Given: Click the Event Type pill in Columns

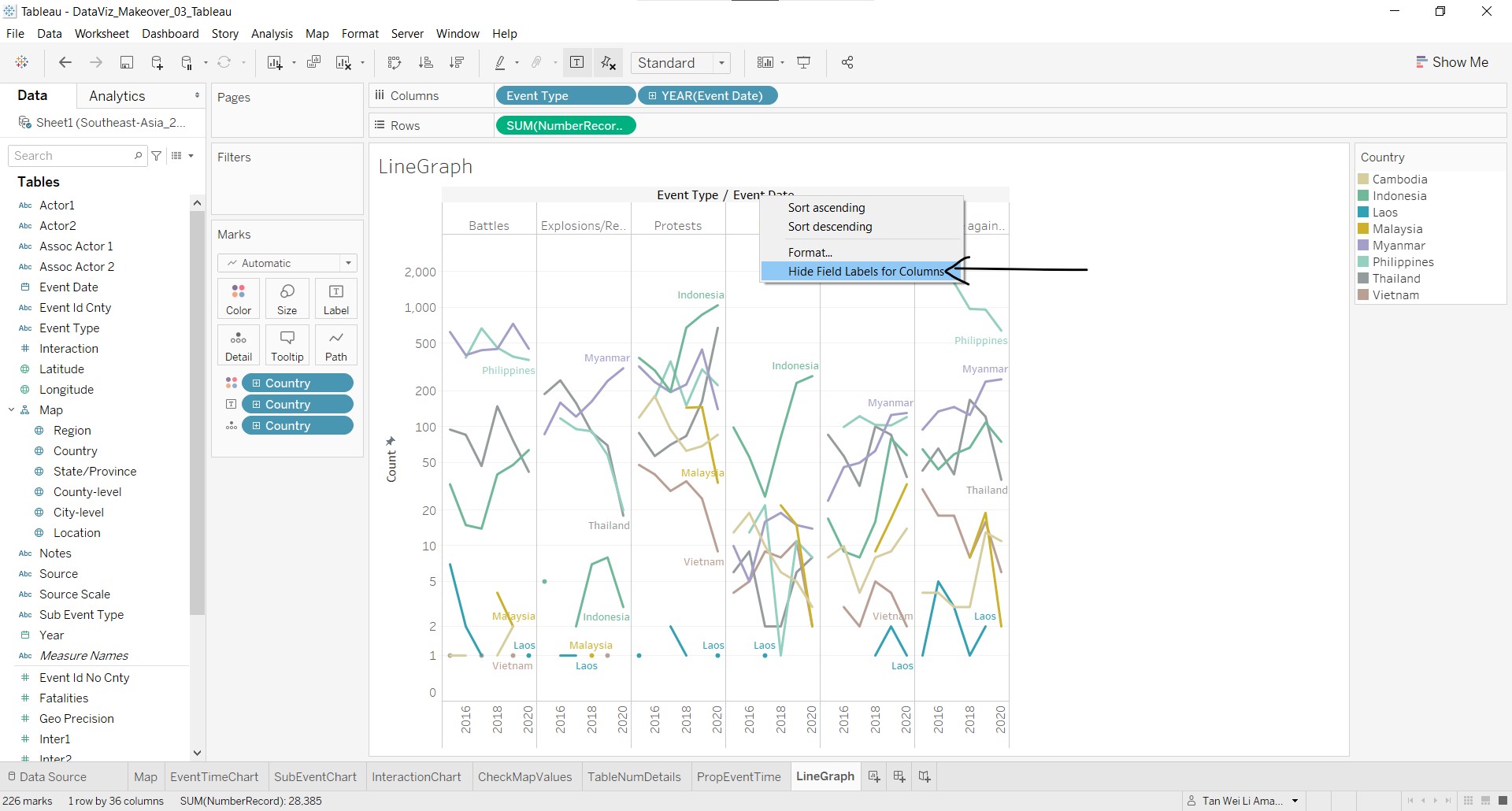Looking at the screenshot, I should click(x=565, y=96).
